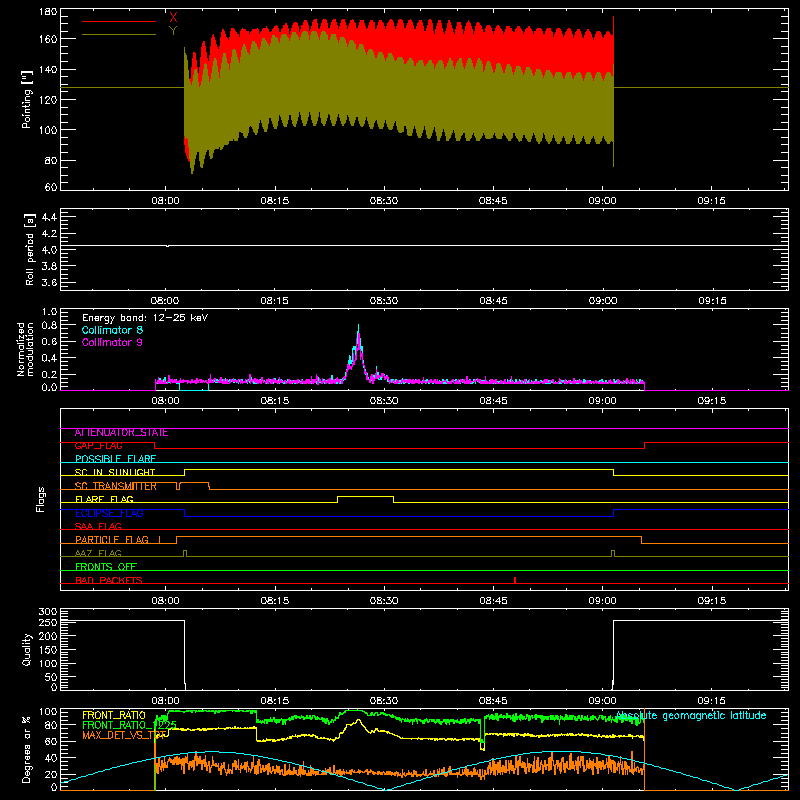This screenshot has width=800, height=800.
Task: Click the magenta 'Collimator 9' legend label
Action: (x=112, y=342)
